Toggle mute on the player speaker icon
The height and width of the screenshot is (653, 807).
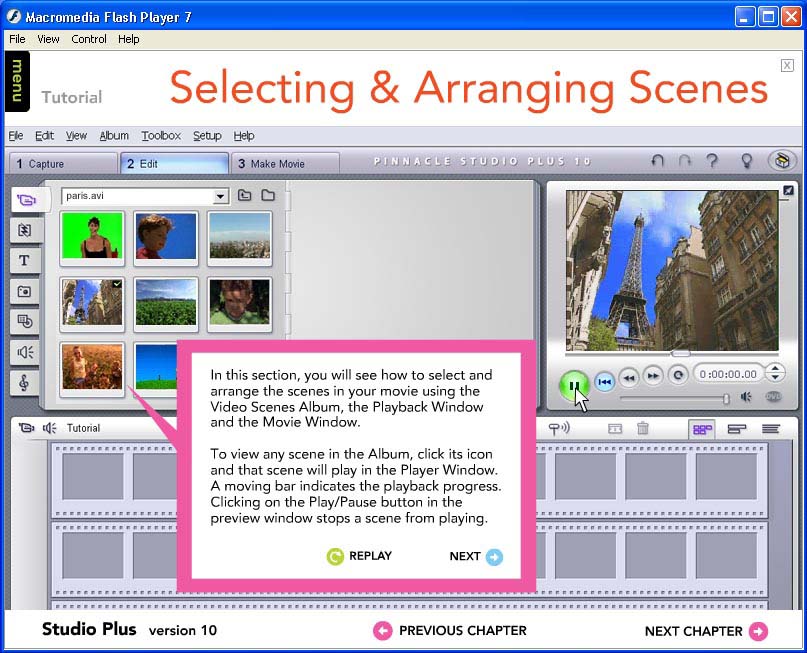pos(746,398)
